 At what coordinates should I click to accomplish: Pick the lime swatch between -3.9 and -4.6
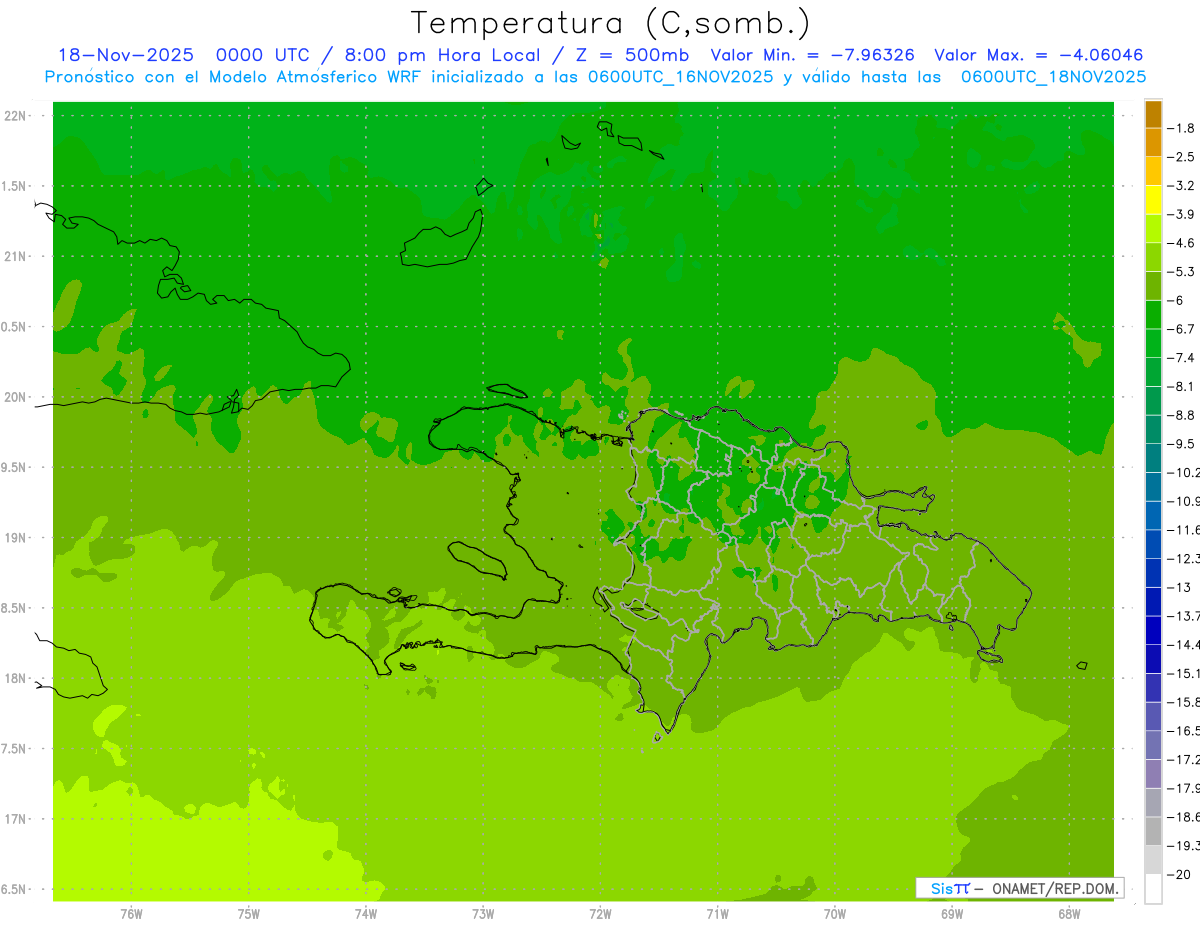(x=1153, y=229)
